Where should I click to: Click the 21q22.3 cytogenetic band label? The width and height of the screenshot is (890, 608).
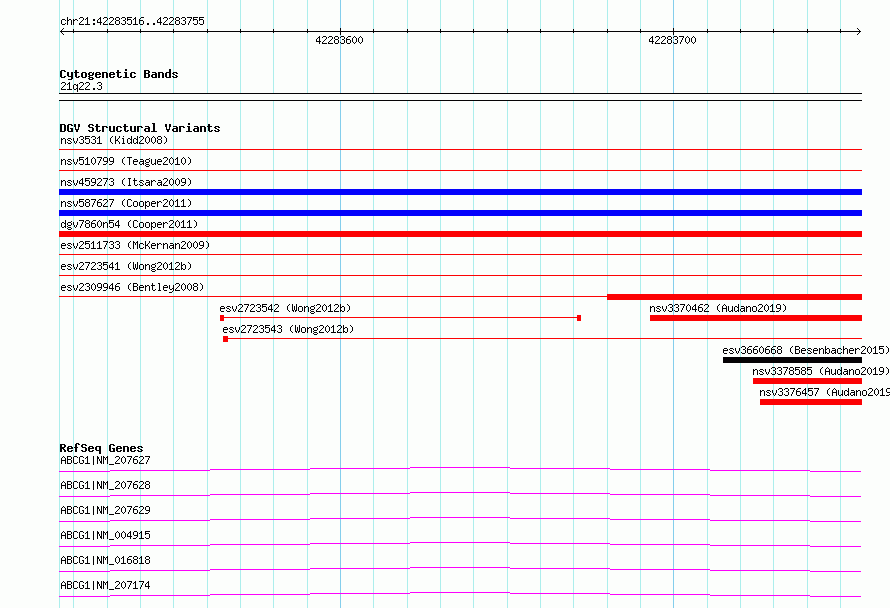[81, 86]
